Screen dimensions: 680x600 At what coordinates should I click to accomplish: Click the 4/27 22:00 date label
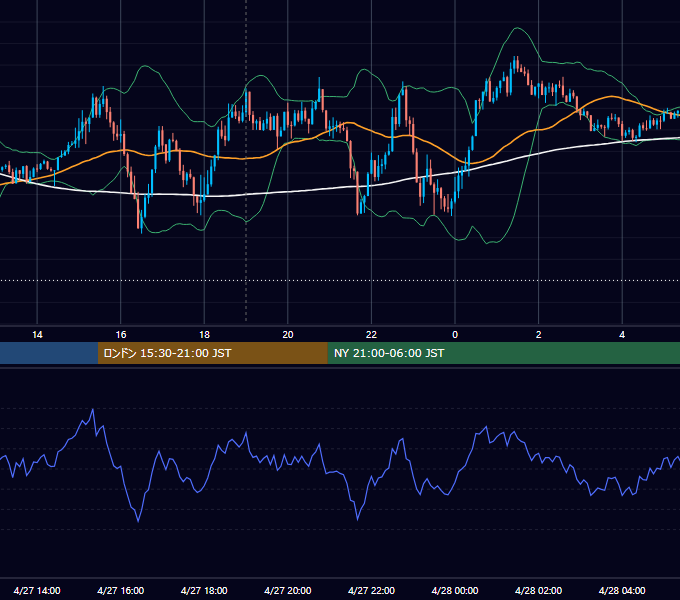point(371,590)
